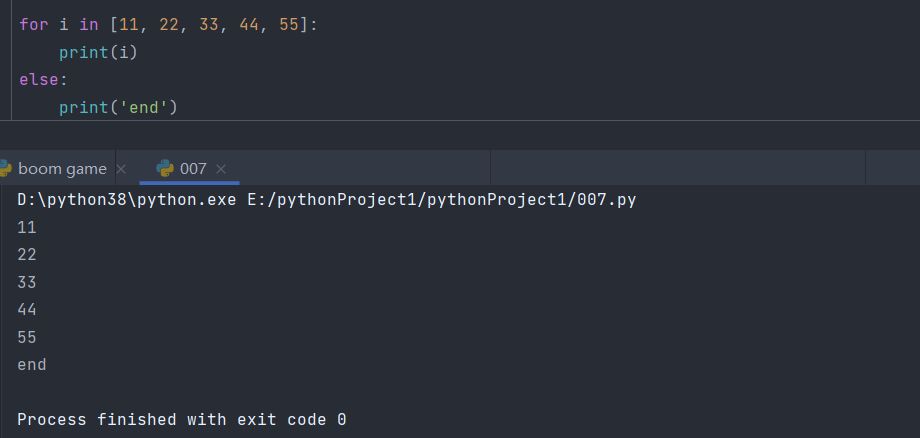This screenshot has height=438, width=920.
Task: Click the 'end' string literal in code
Action: pos(145,107)
